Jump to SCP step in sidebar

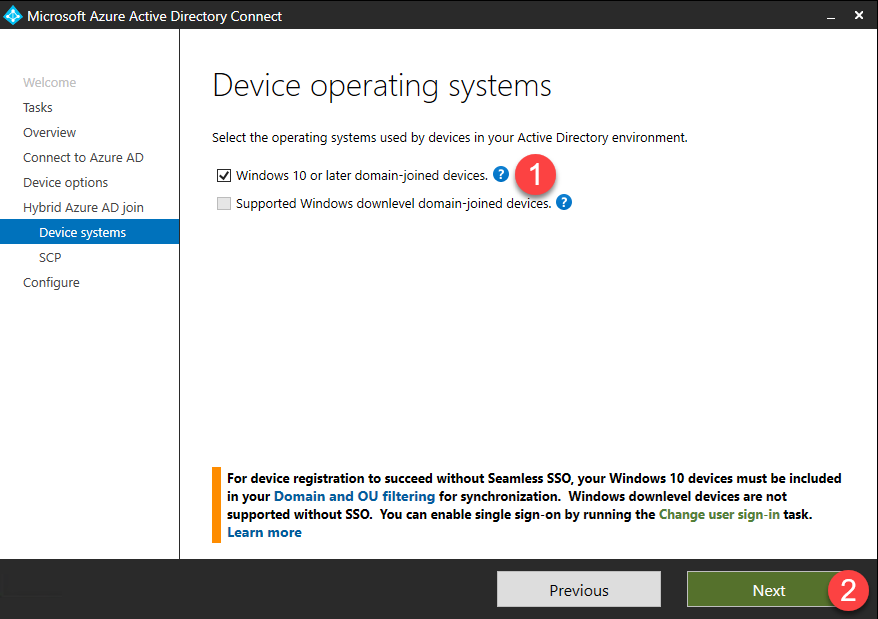(50, 258)
